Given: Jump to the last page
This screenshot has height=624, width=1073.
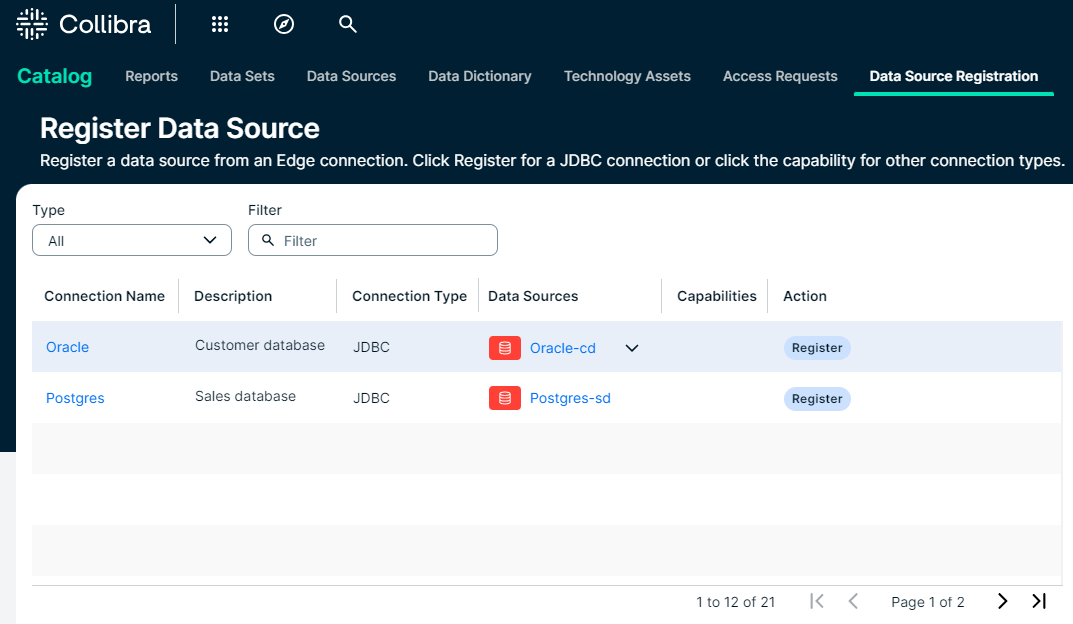Looking at the screenshot, I should pyautogui.click(x=1039, y=601).
